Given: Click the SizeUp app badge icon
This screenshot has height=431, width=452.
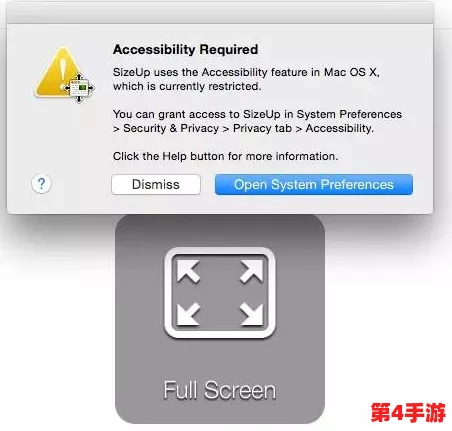Looking at the screenshot, I should pos(79,88).
